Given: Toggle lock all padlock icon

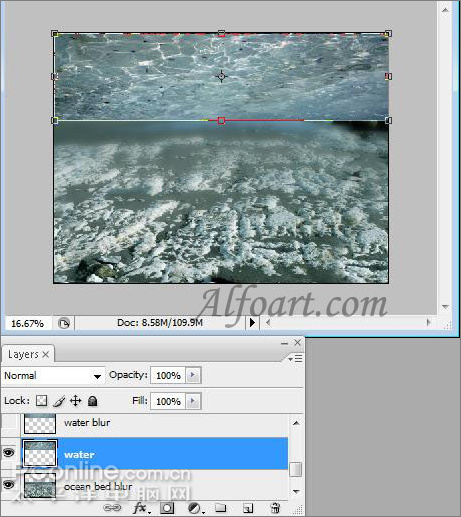Looking at the screenshot, I should [92, 401].
